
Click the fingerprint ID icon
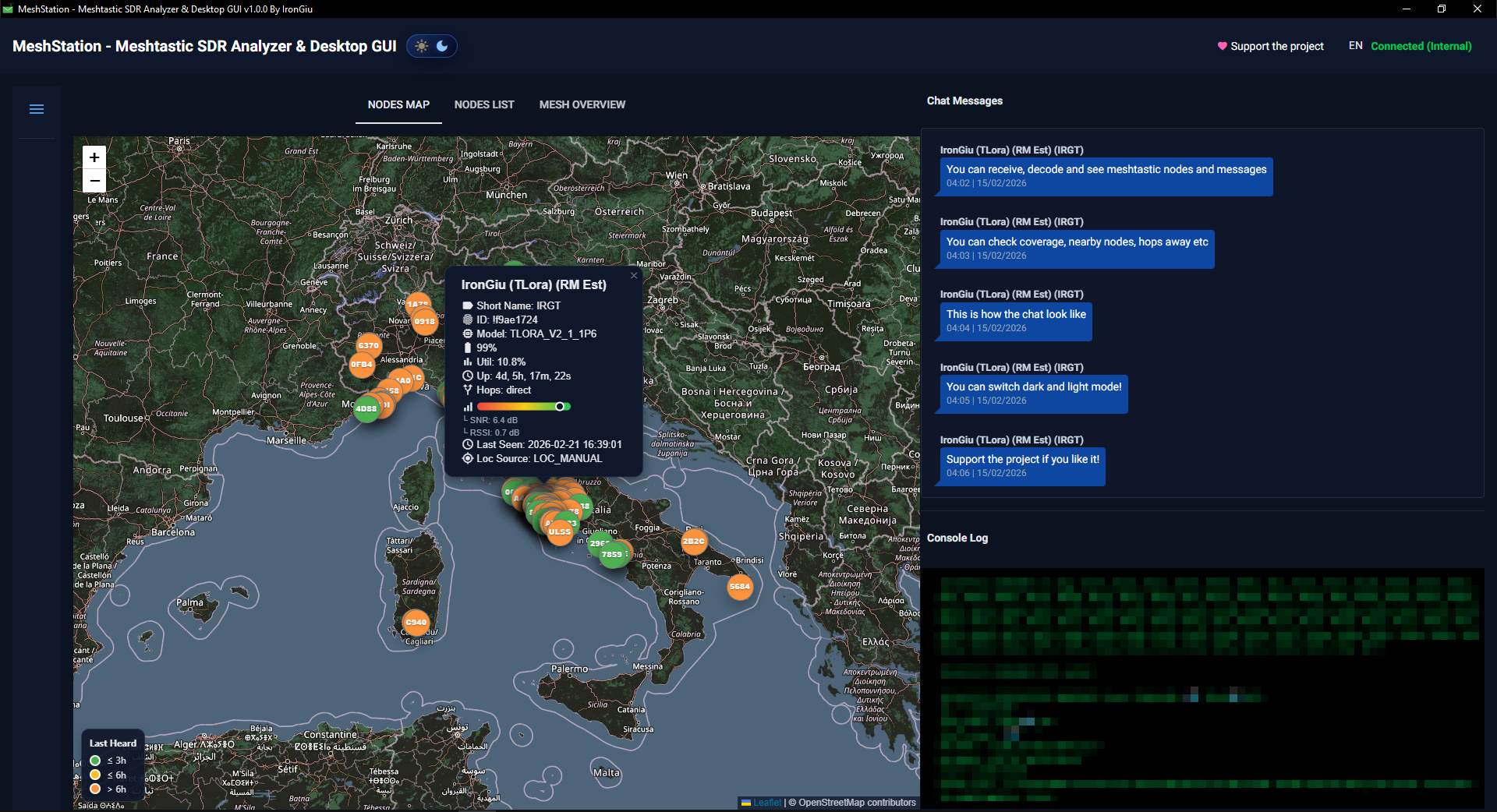tap(468, 320)
